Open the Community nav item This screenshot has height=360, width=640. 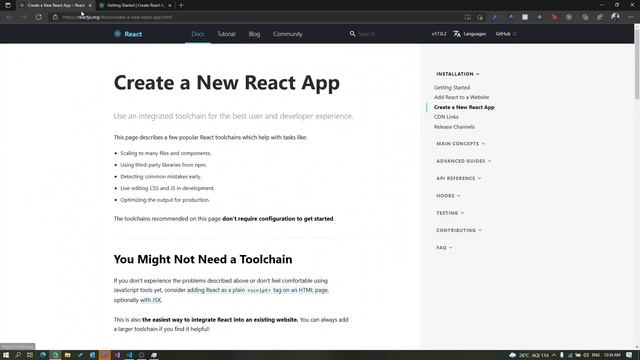click(288, 34)
